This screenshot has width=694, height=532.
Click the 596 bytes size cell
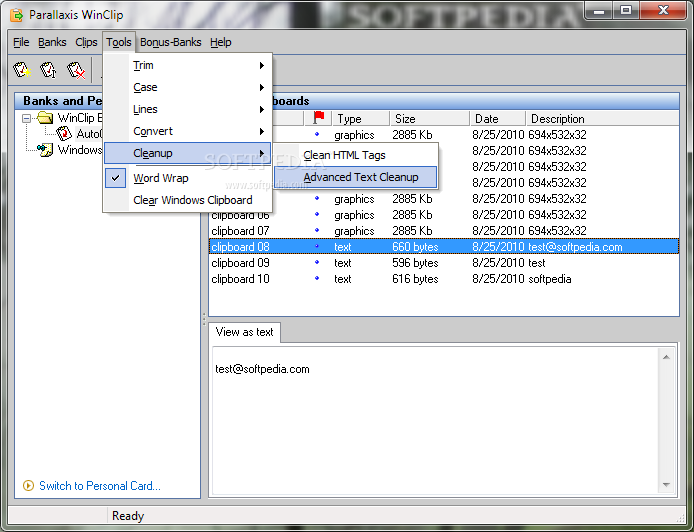[x=415, y=262]
